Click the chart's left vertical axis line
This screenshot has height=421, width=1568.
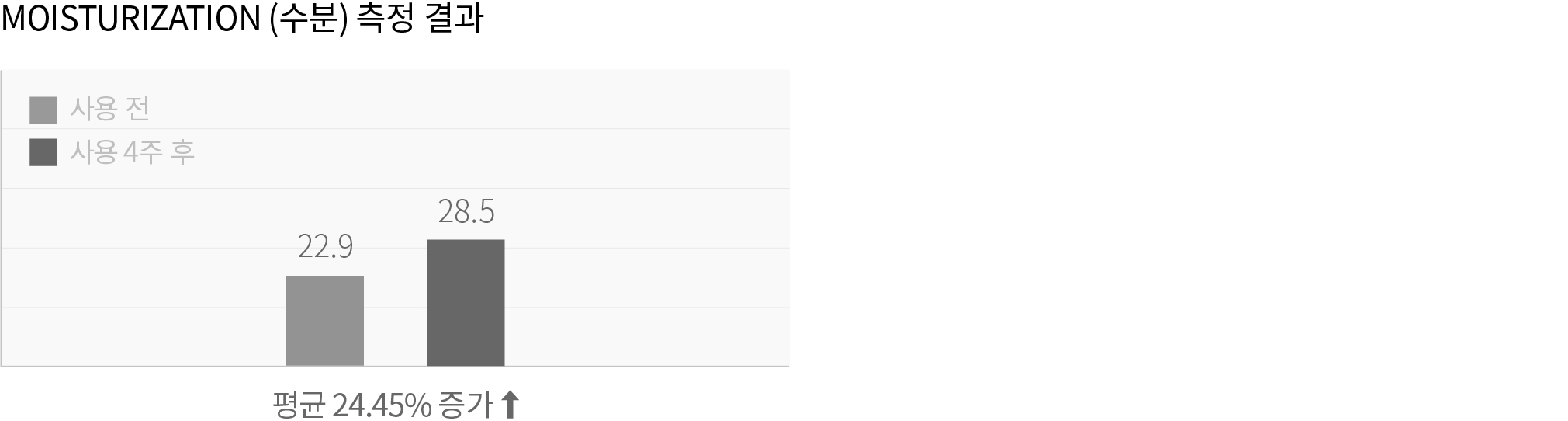click(2, 217)
